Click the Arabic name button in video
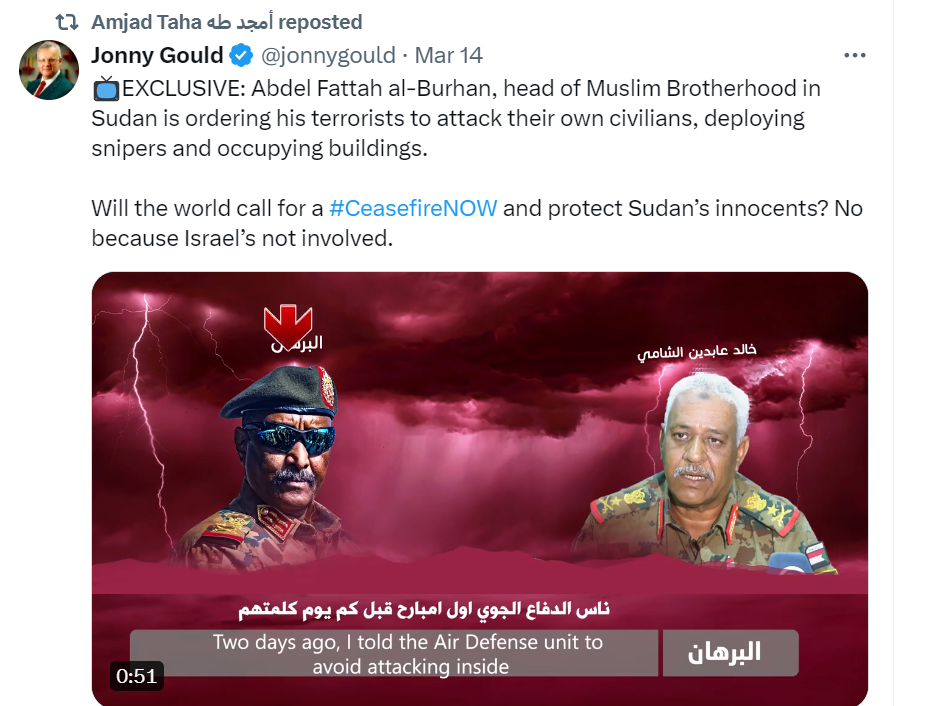The image size is (938, 706). (x=730, y=653)
